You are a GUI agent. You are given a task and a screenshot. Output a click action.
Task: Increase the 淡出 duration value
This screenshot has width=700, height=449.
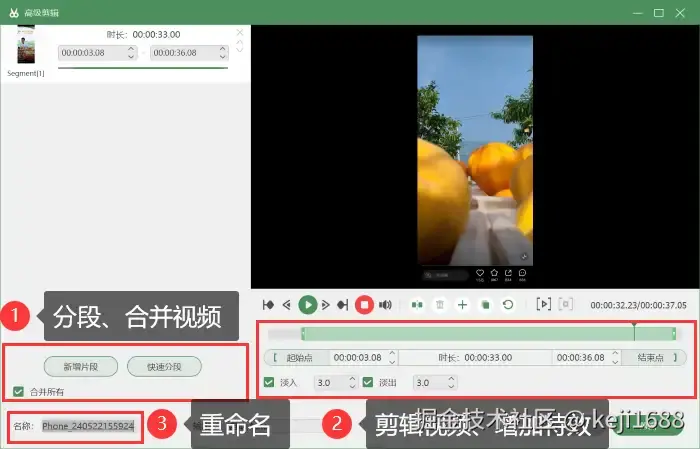click(451, 378)
